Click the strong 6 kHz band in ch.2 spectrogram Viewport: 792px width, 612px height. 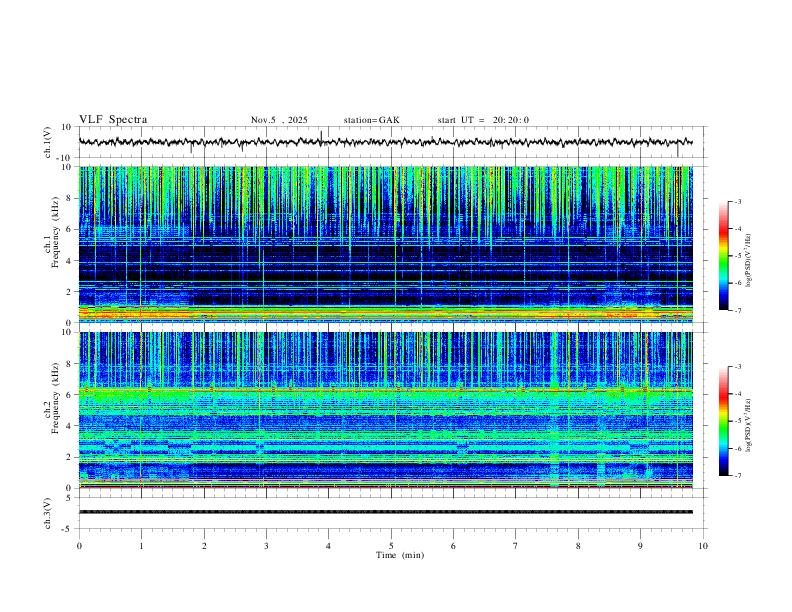tap(385, 390)
